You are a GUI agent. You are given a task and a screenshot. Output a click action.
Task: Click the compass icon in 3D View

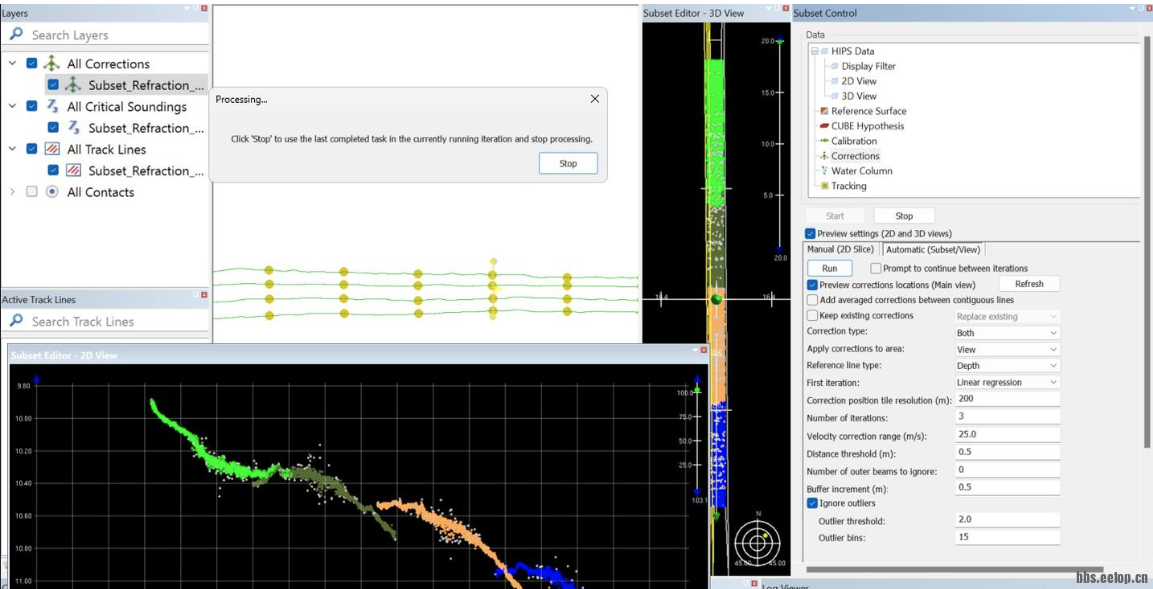[757, 543]
